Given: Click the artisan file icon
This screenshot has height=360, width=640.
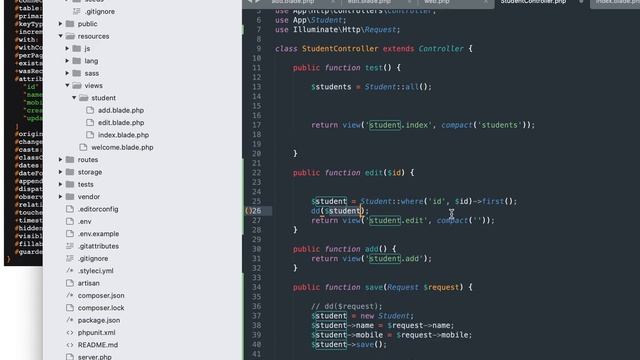Looking at the screenshot, I should coord(70,283).
